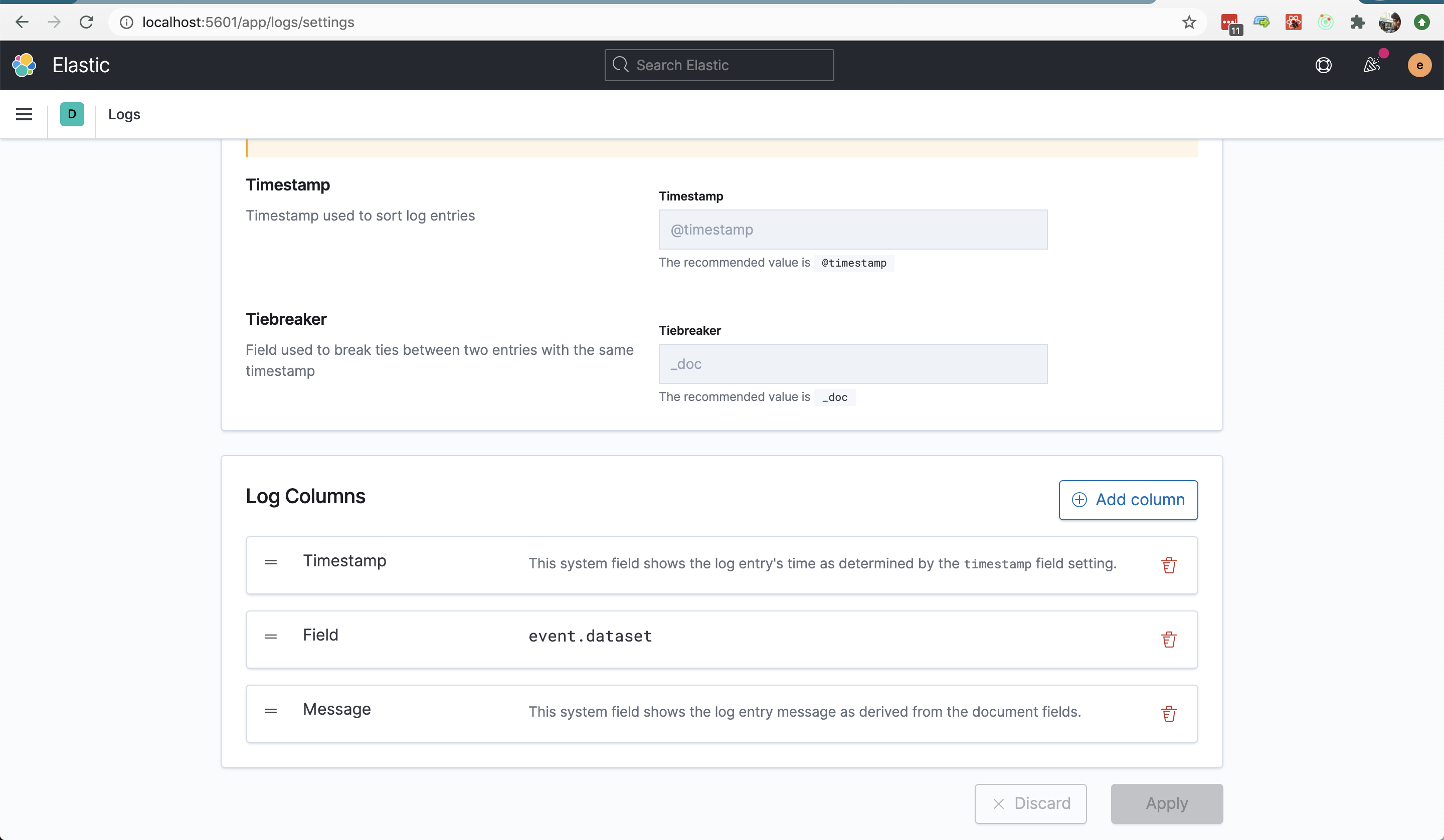Click the Timestamp input field
Image resolution: width=1444 pixels, height=840 pixels.
tap(853, 229)
